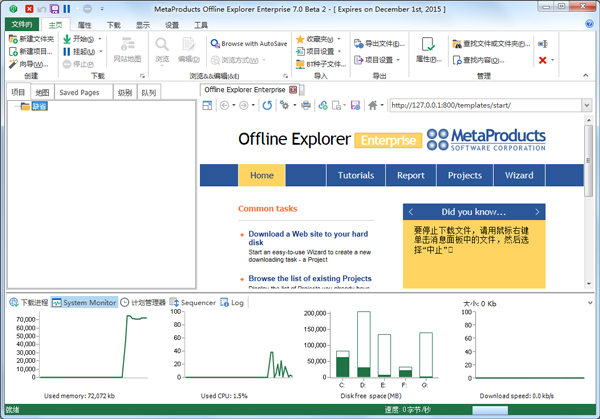Open the dropdown arrow next to 开始 (Start)
600x419 pixels.
point(100,39)
